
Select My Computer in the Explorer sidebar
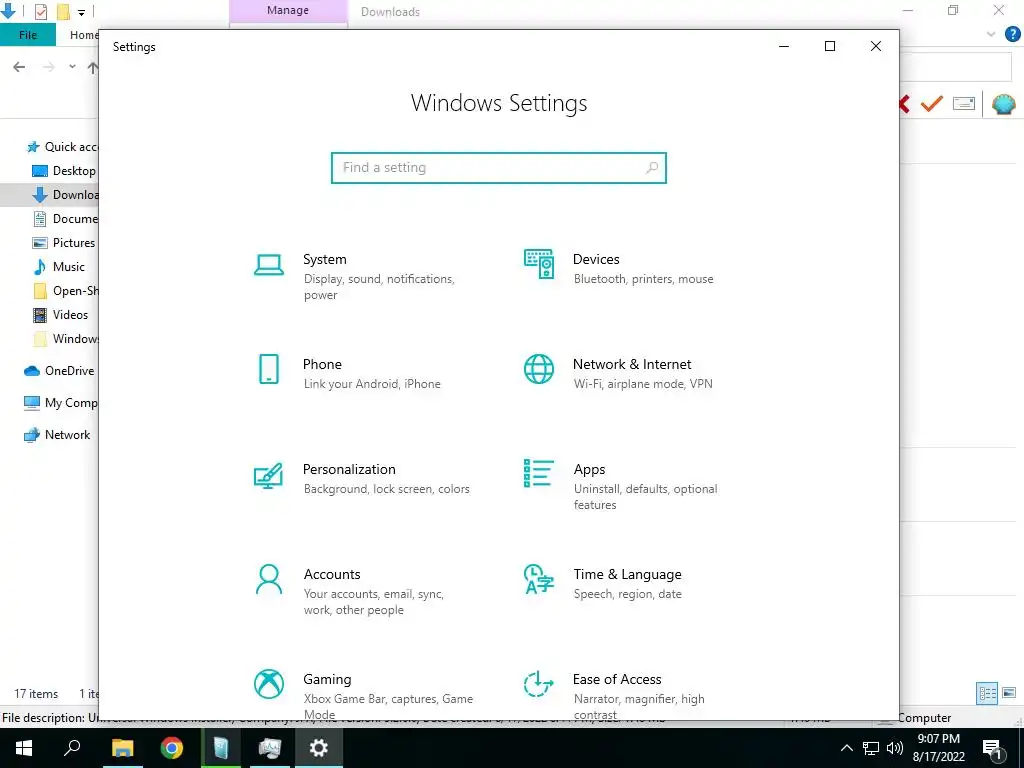click(x=61, y=403)
